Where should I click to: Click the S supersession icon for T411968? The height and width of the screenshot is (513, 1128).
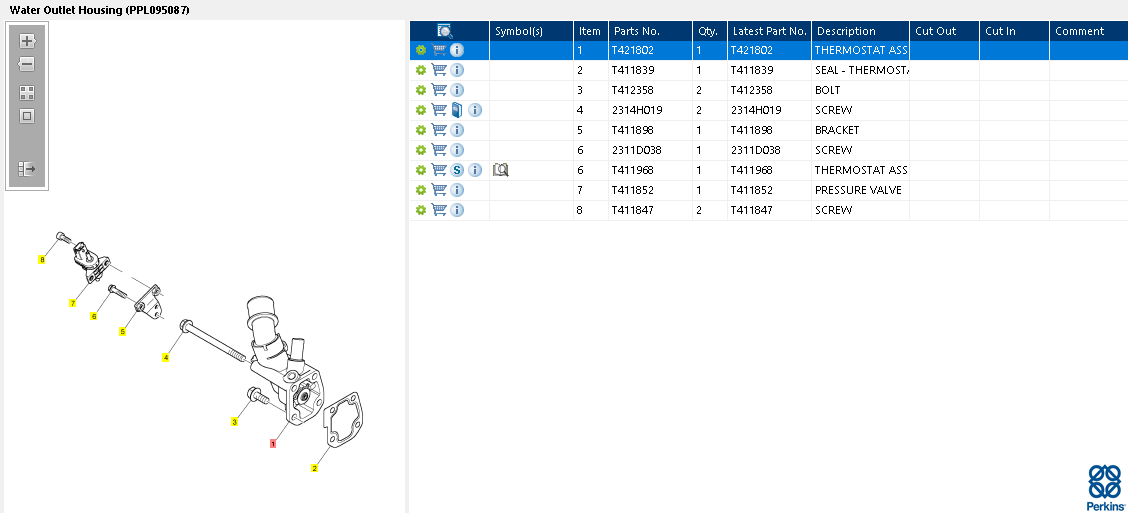457,170
